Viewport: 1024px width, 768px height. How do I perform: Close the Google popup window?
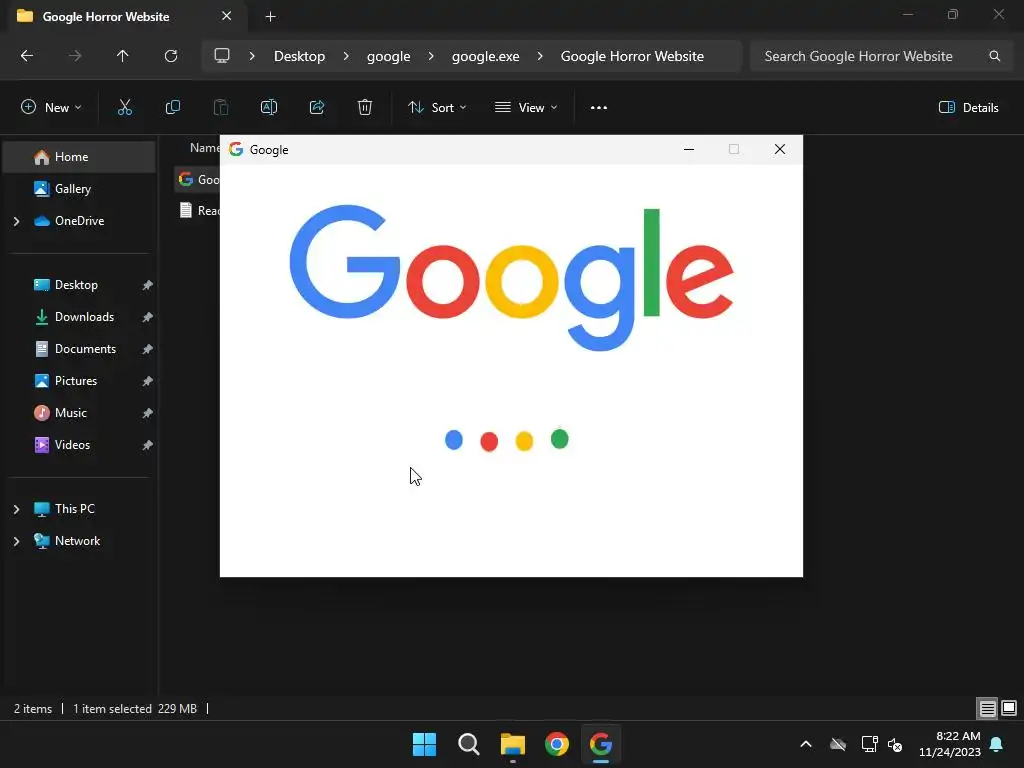780,150
